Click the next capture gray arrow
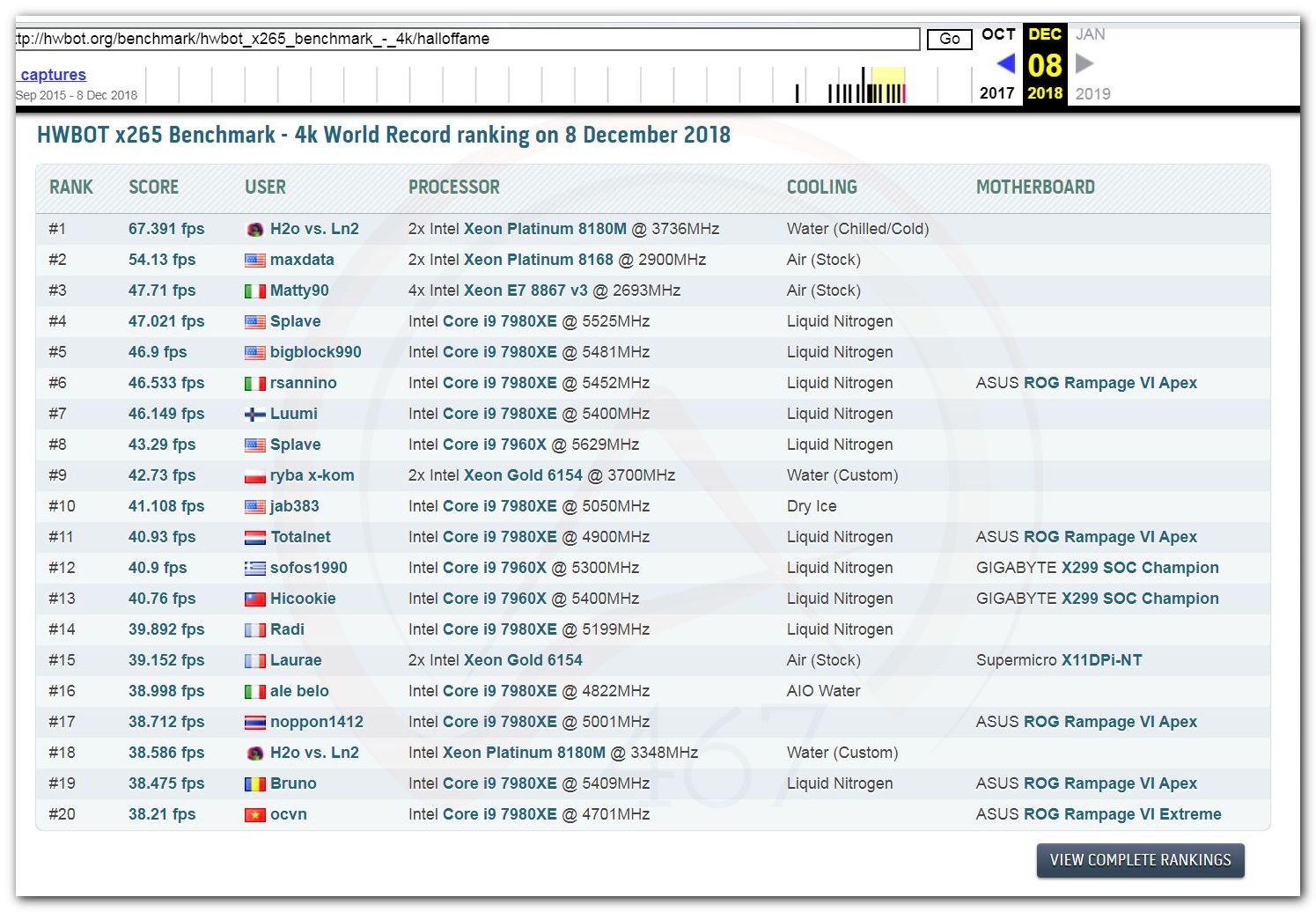1316x912 pixels. [x=1084, y=64]
